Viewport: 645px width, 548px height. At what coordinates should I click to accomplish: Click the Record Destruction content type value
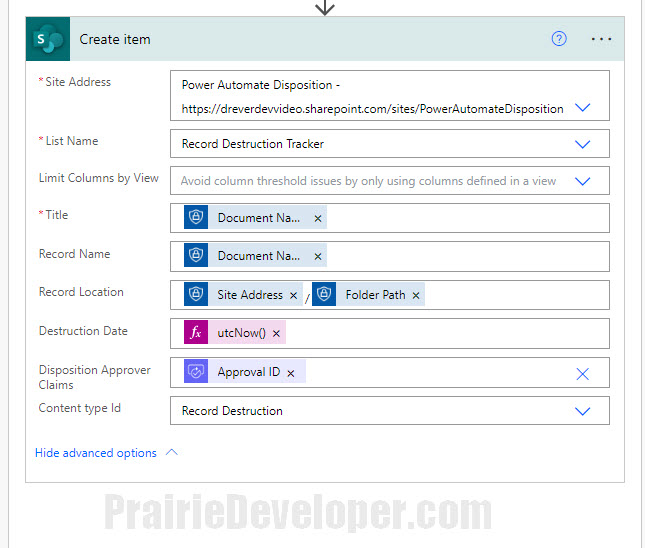coord(232,411)
